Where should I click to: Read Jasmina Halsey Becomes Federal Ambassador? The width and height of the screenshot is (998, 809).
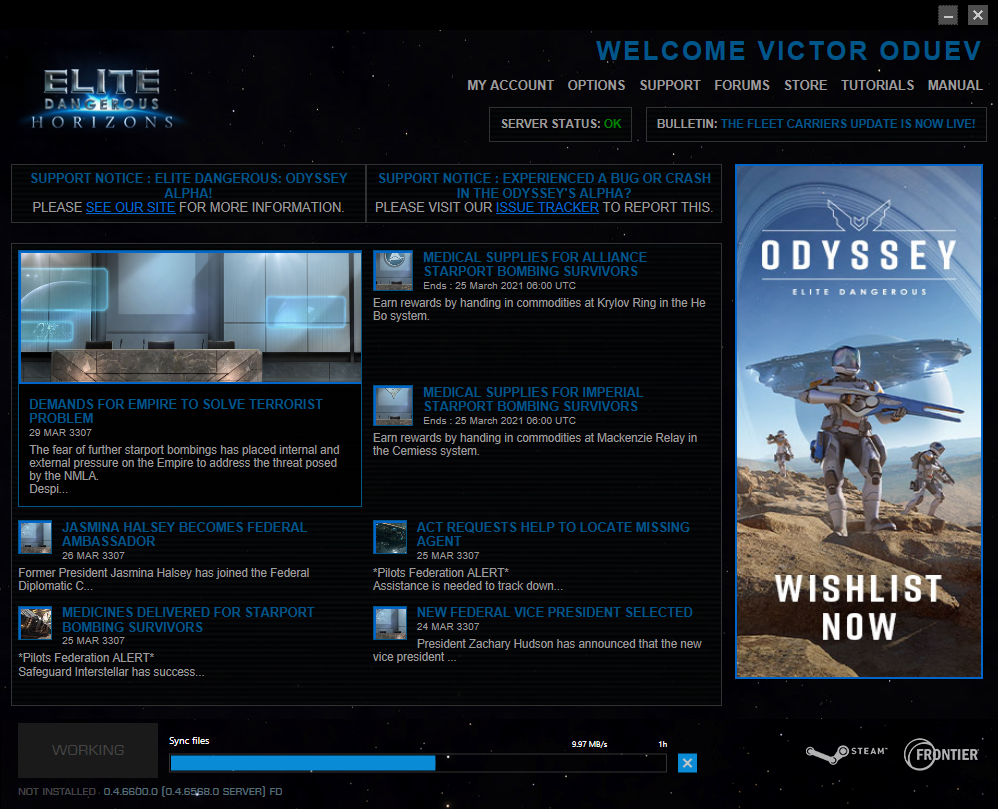185,534
